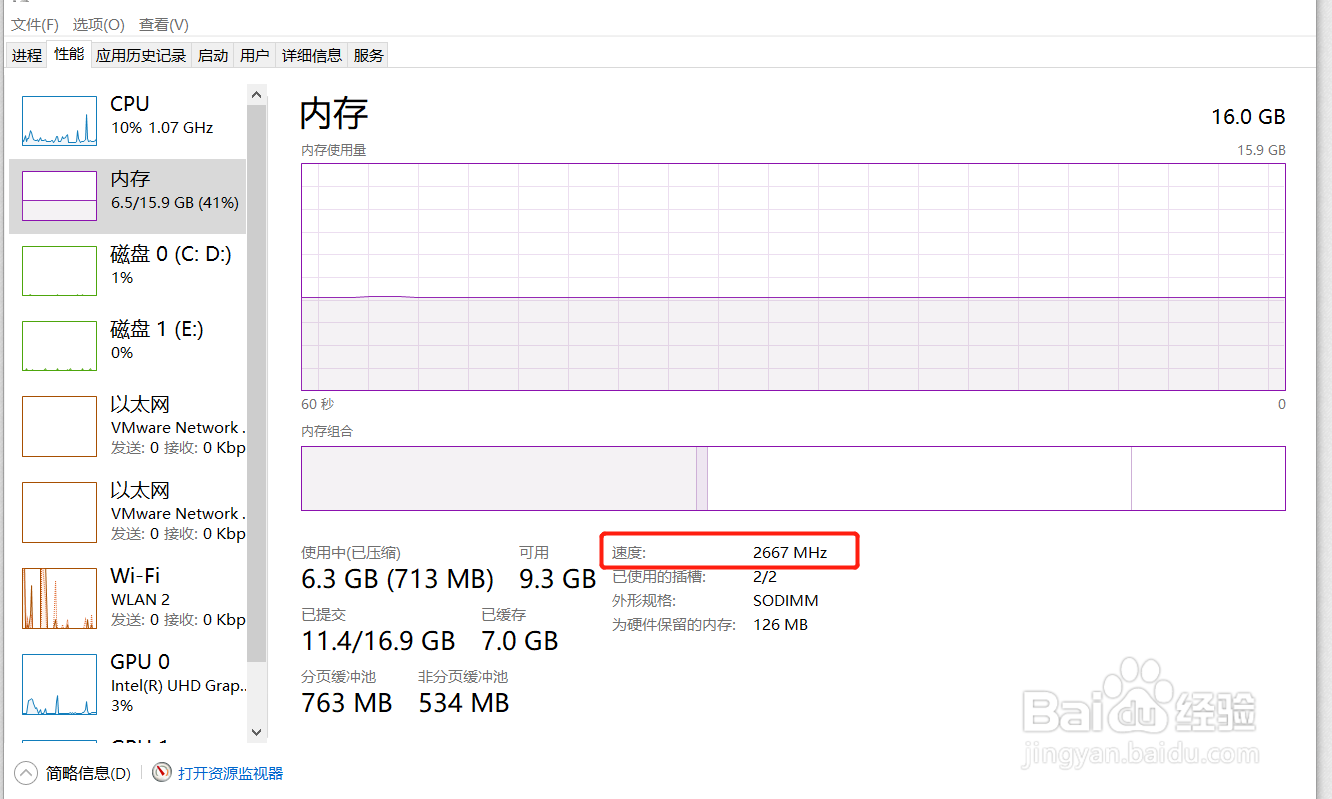Open the 选项(O) menu

coord(99,24)
